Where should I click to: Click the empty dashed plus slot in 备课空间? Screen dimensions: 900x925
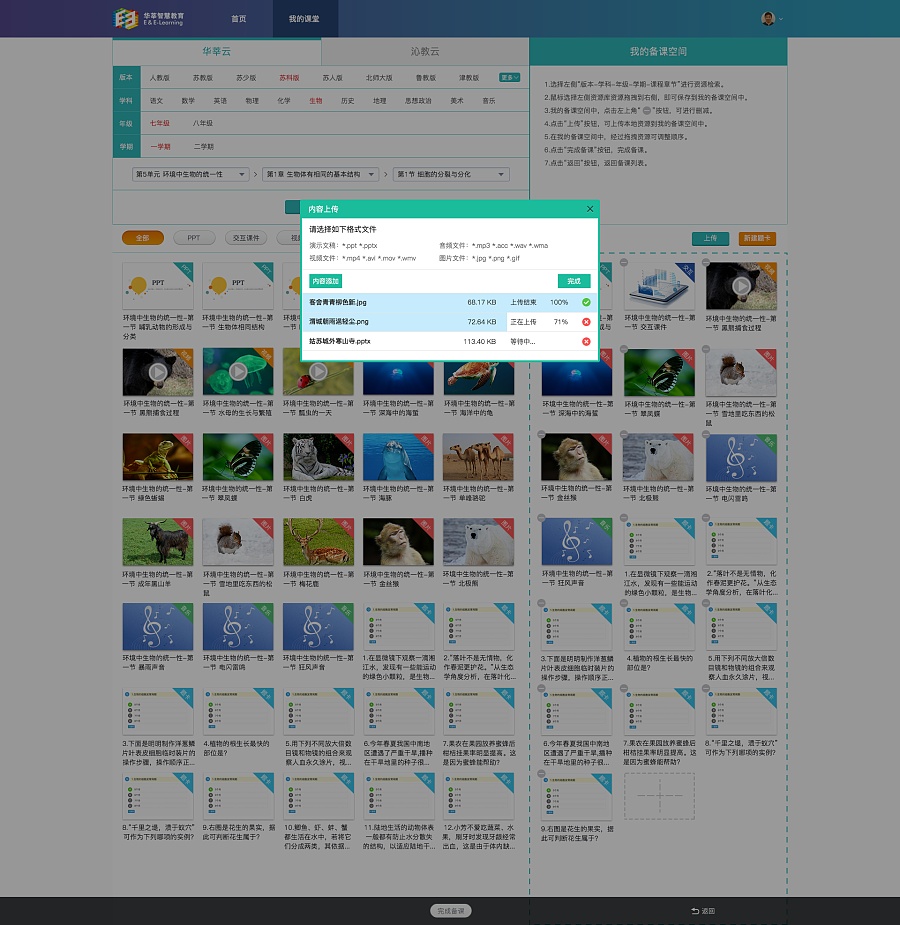[659, 796]
